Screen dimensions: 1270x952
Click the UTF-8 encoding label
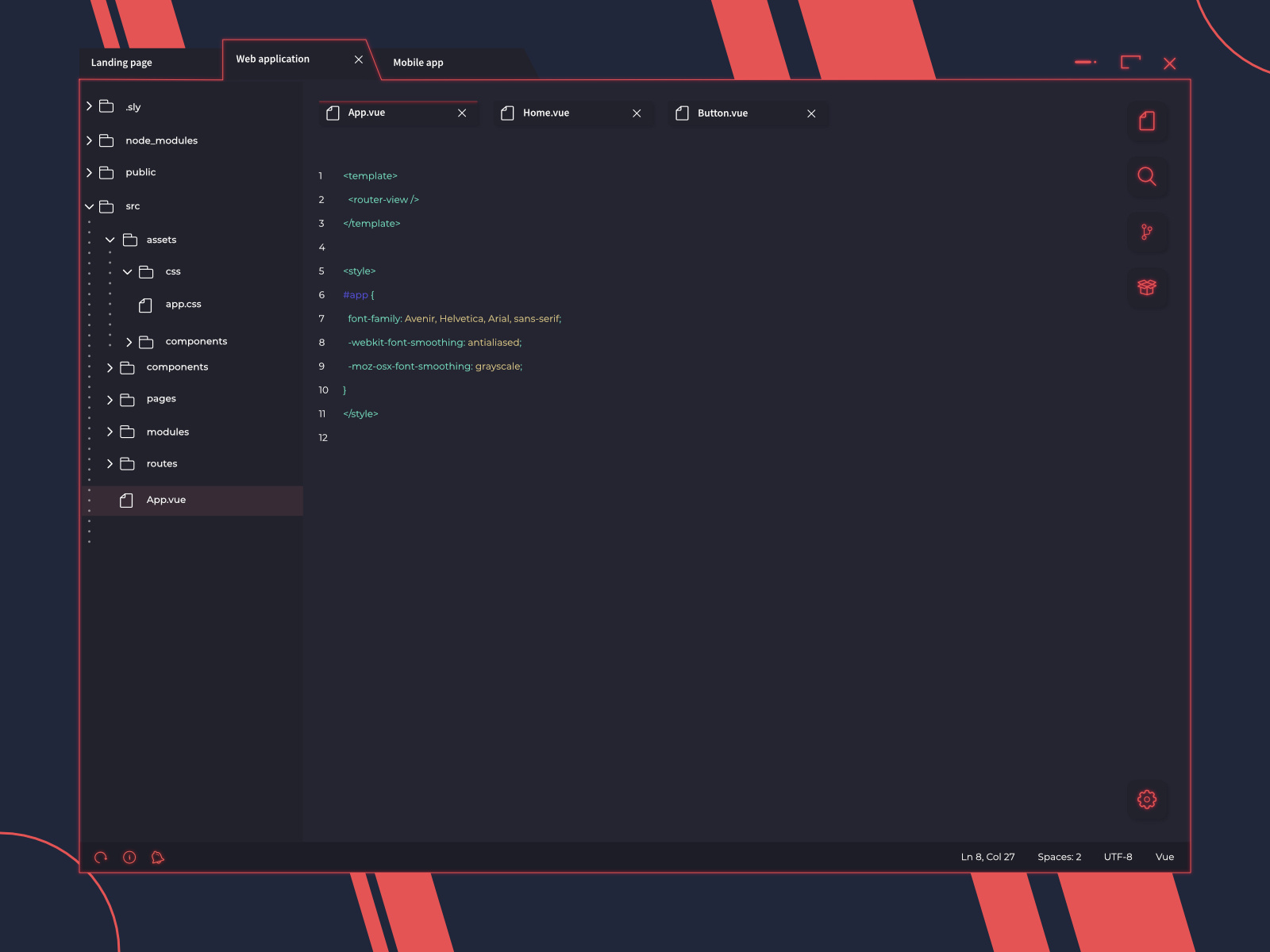coord(1118,857)
